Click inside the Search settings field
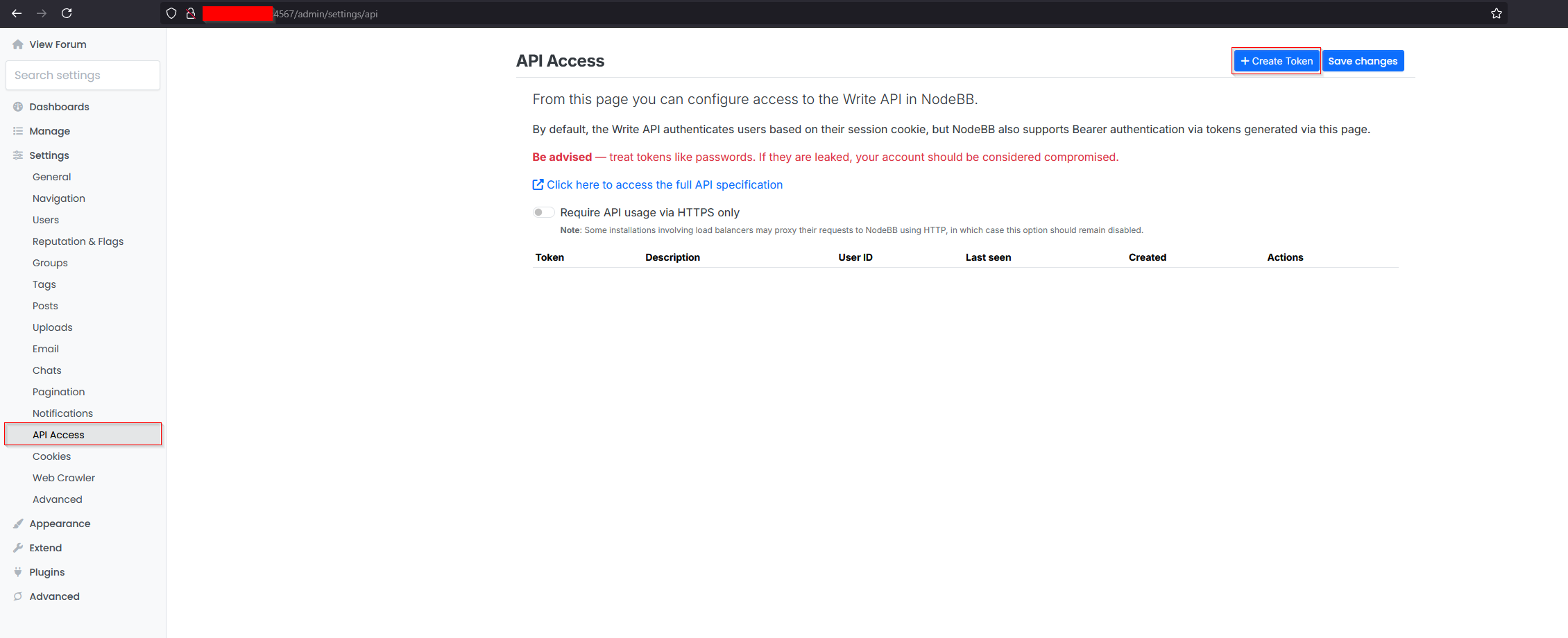This screenshot has height=638, width=1568. point(83,75)
